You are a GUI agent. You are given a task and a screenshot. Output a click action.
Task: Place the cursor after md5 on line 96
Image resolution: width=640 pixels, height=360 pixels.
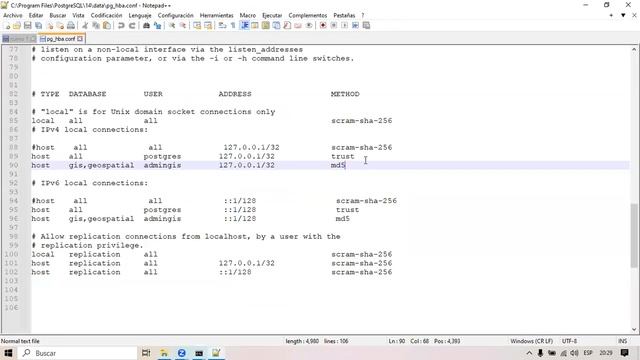350,219
